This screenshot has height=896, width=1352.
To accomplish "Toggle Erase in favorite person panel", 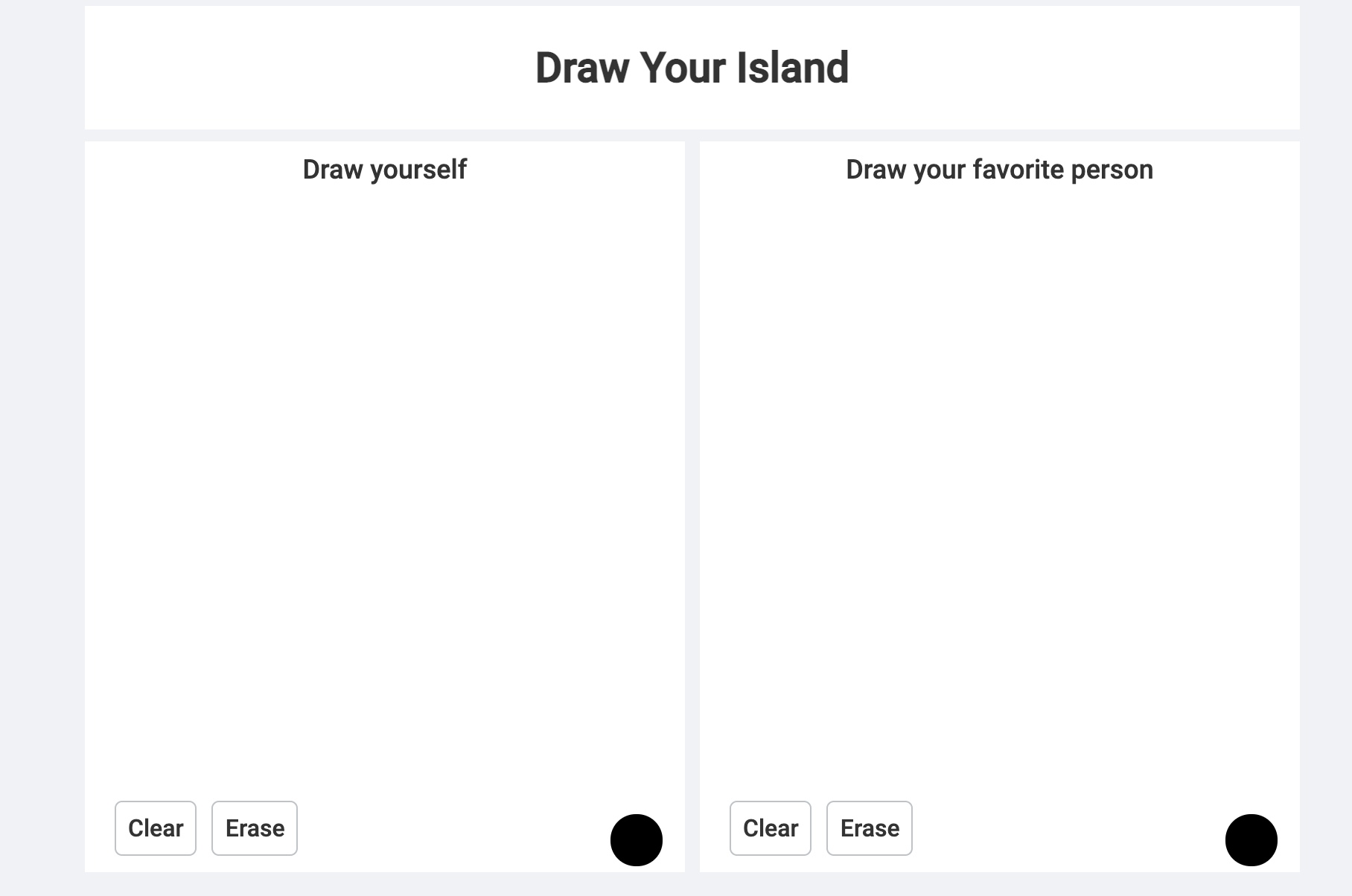I will (870, 828).
